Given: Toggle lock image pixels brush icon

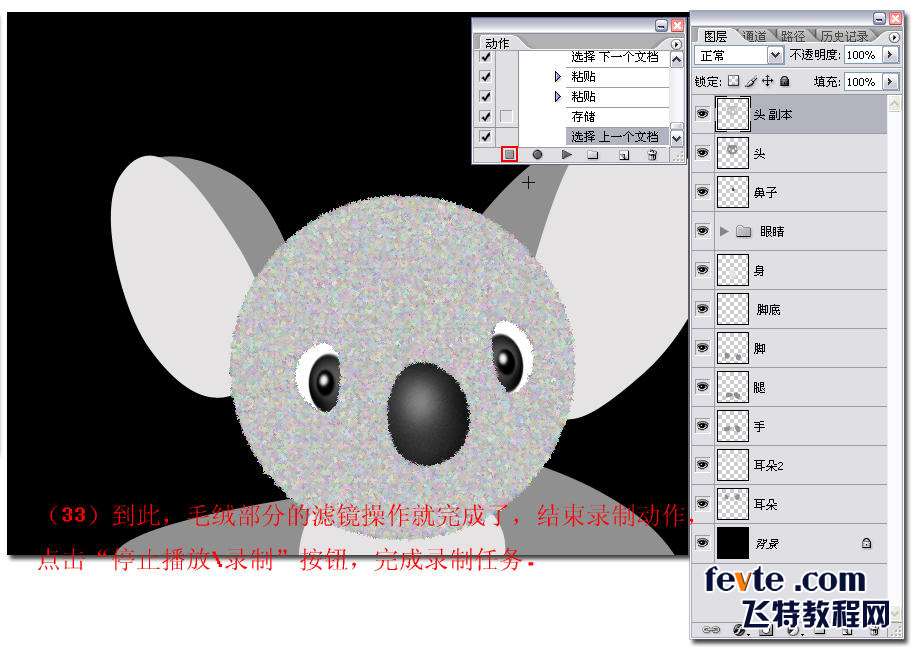Looking at the screenshot, I should (751, 81).
